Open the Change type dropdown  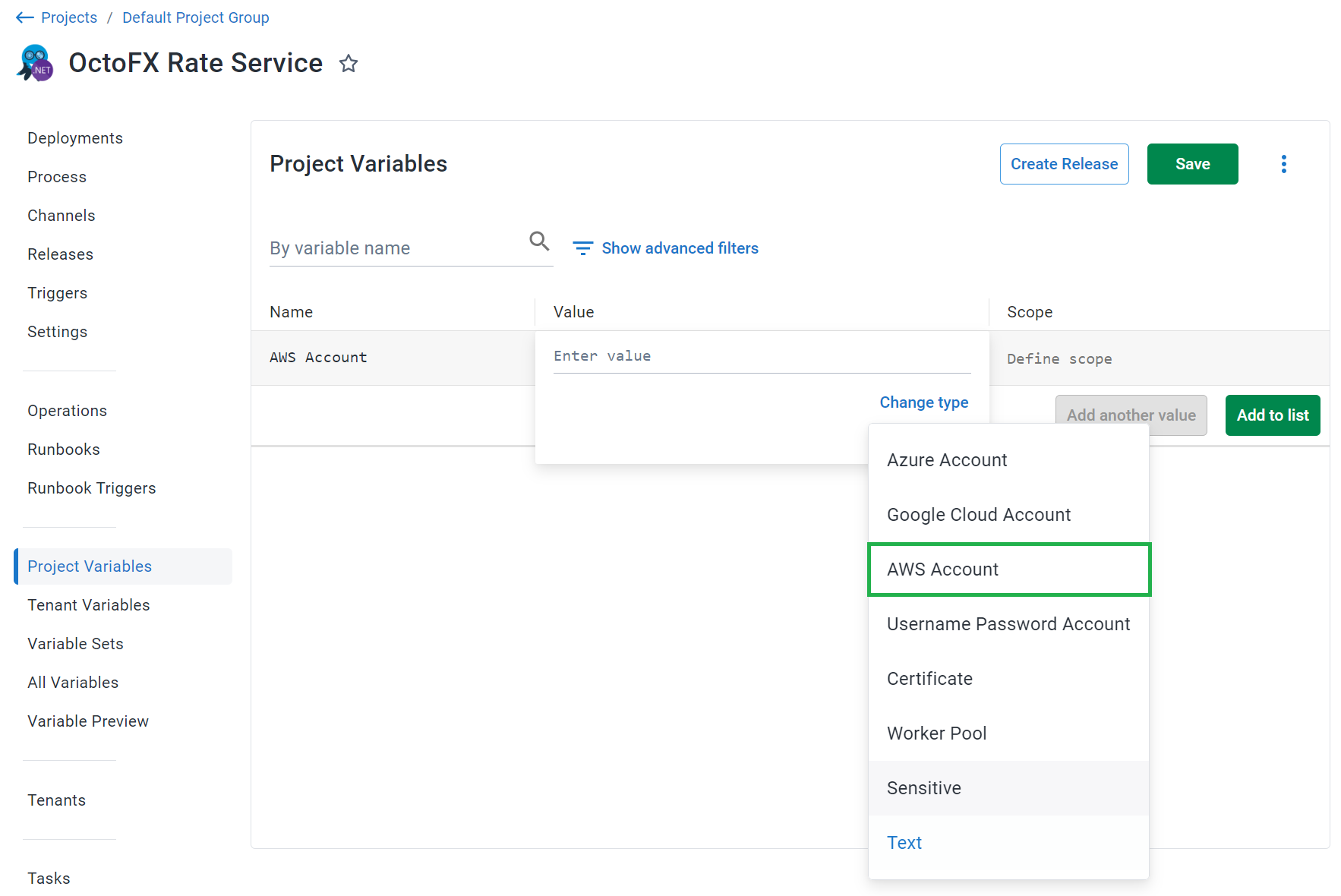pyautogui.click(x=923, y=402)
